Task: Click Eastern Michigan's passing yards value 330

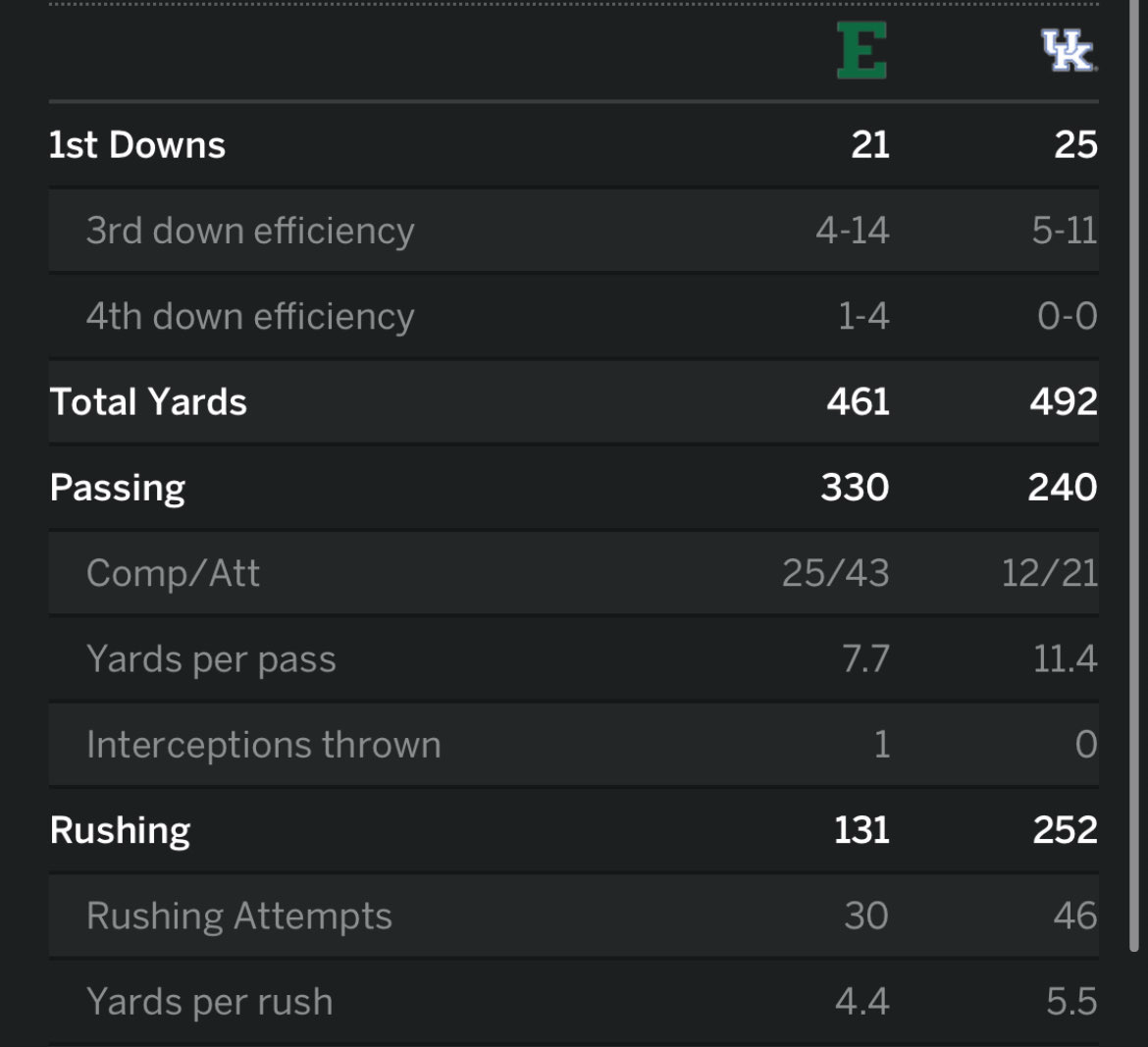Action: 855,488
